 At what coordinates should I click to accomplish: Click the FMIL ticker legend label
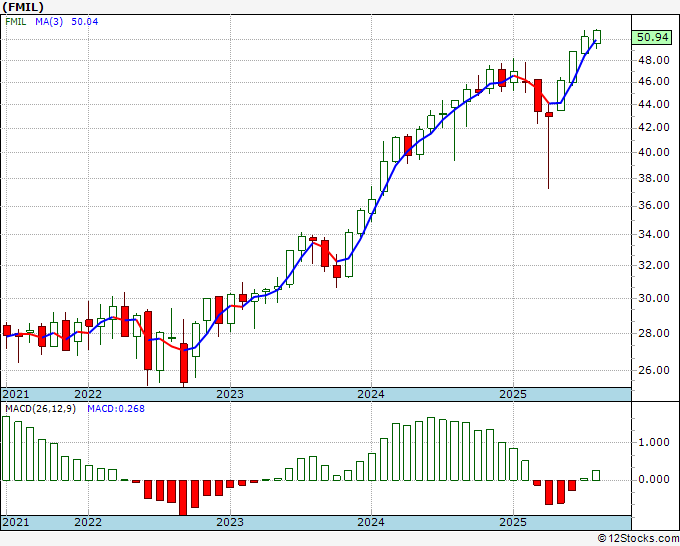[16, 22]
